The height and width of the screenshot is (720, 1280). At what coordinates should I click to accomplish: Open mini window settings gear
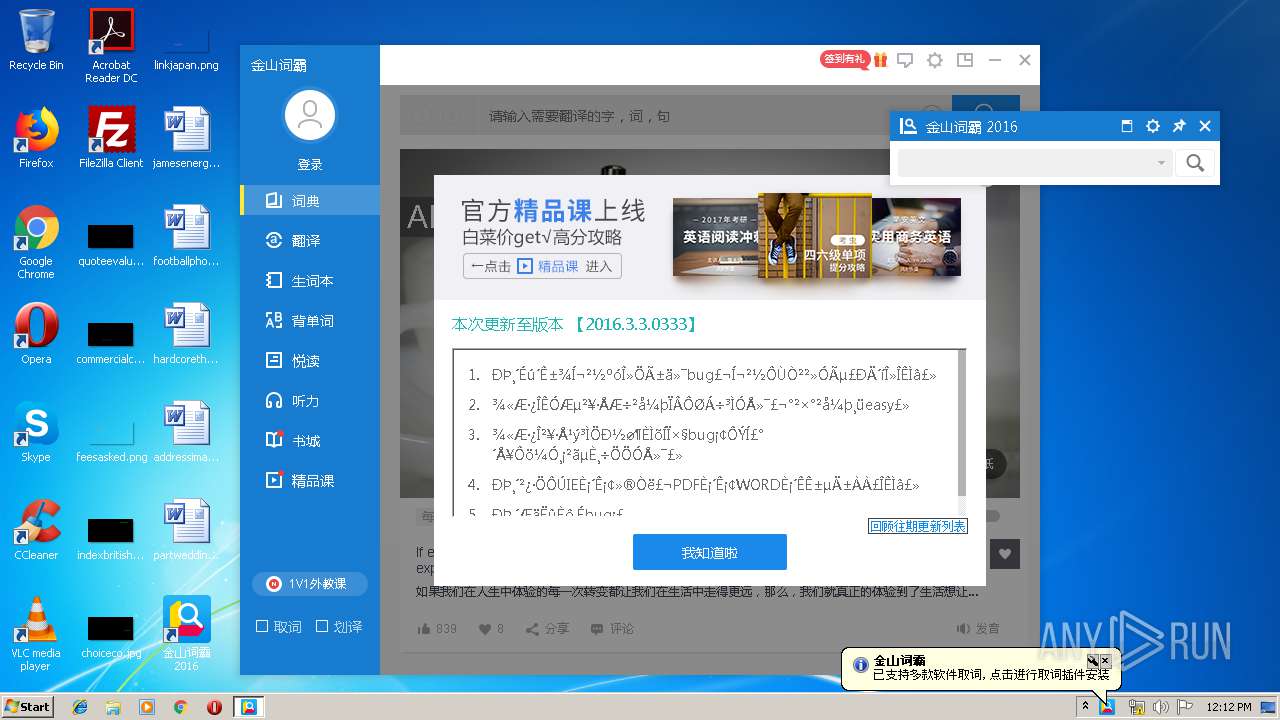pyautogui.click(x=1153, y=126)
